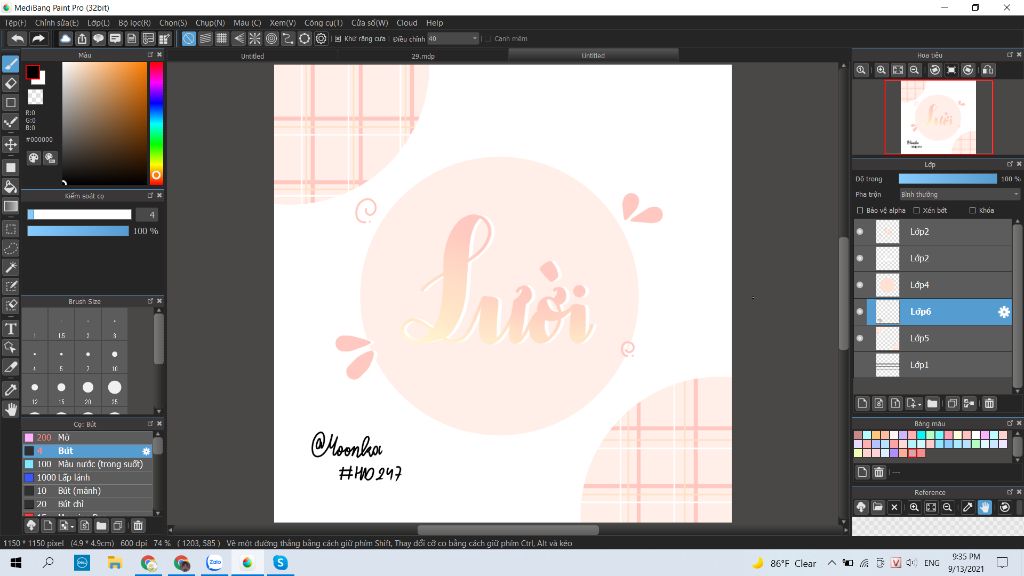Open the Chỉnh sửa menu
The height and width of the screenshot is (576, 1024).
[x=57, y=23]
